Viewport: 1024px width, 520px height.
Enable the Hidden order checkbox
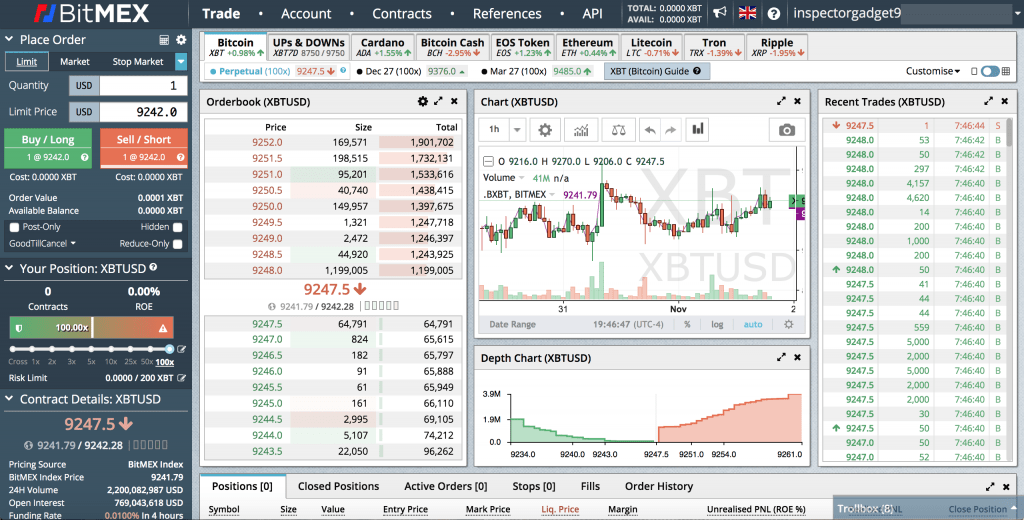coord(178,227)
